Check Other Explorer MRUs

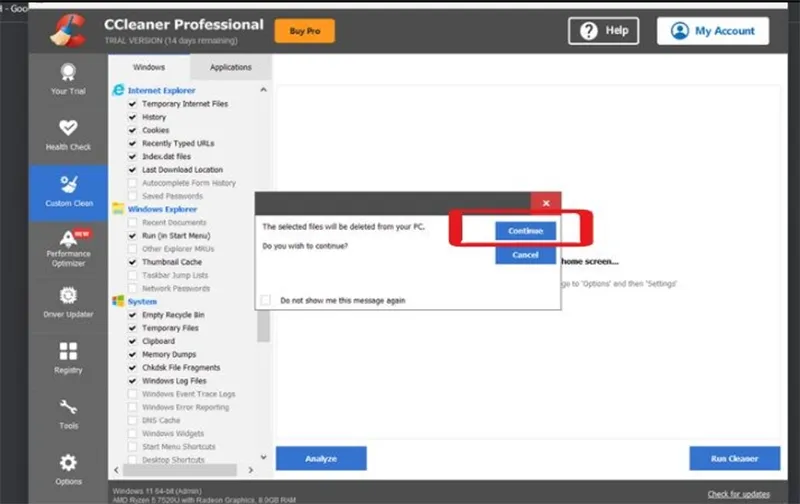coord(132,249)
